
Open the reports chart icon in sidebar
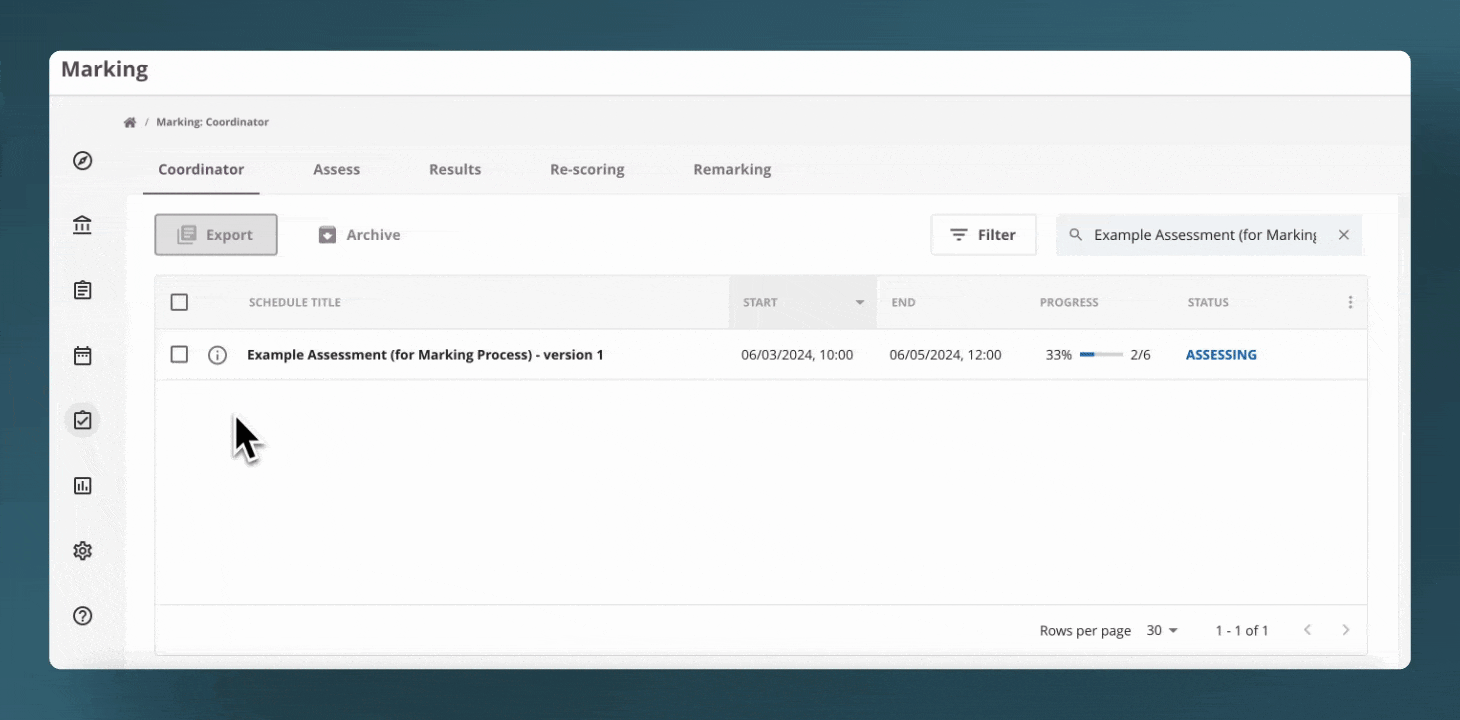tap(83, 486)
